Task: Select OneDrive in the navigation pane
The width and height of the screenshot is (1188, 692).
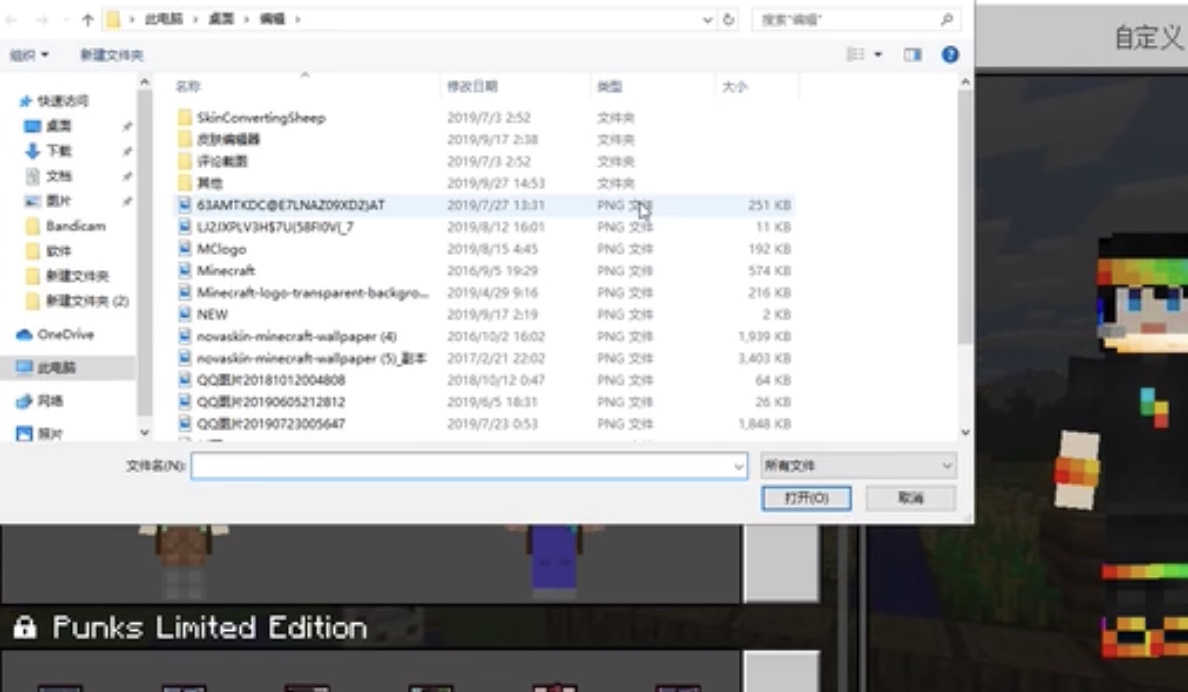Action: (x=65, y=335)
